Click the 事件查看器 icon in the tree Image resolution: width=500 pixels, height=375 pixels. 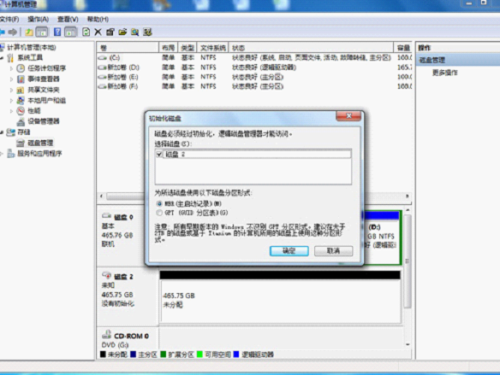21,79
